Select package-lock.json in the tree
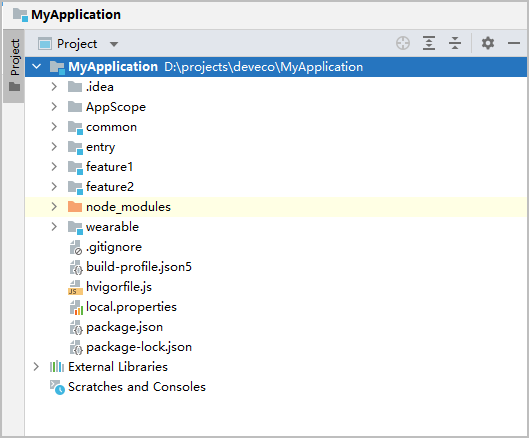 point(139,347)
